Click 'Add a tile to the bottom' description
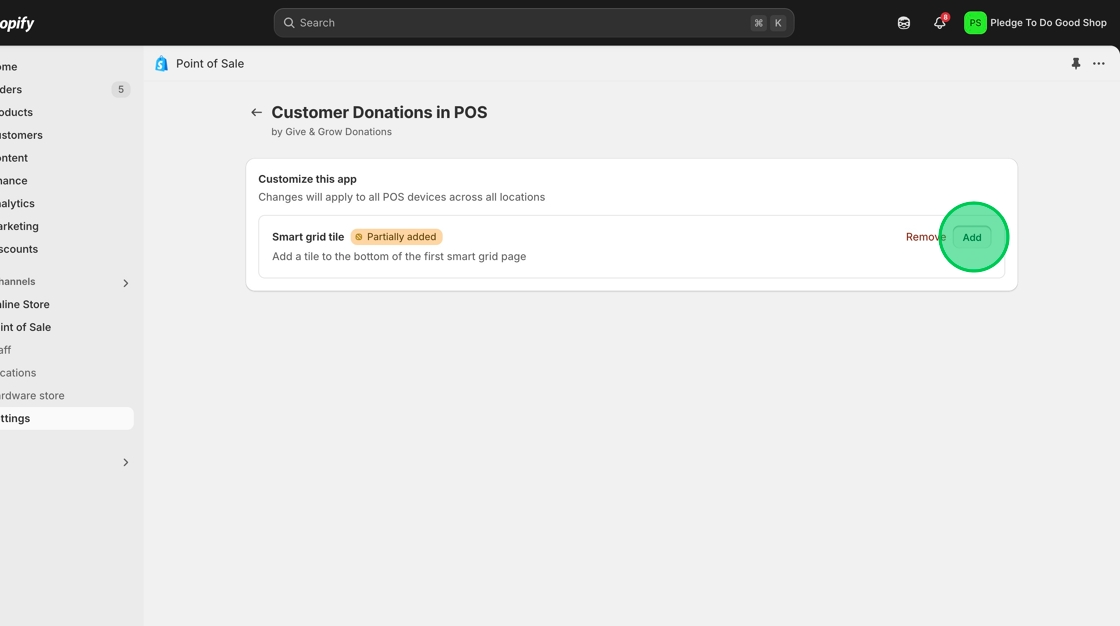This screenshot has height=626, width=1120. point(399,257)
